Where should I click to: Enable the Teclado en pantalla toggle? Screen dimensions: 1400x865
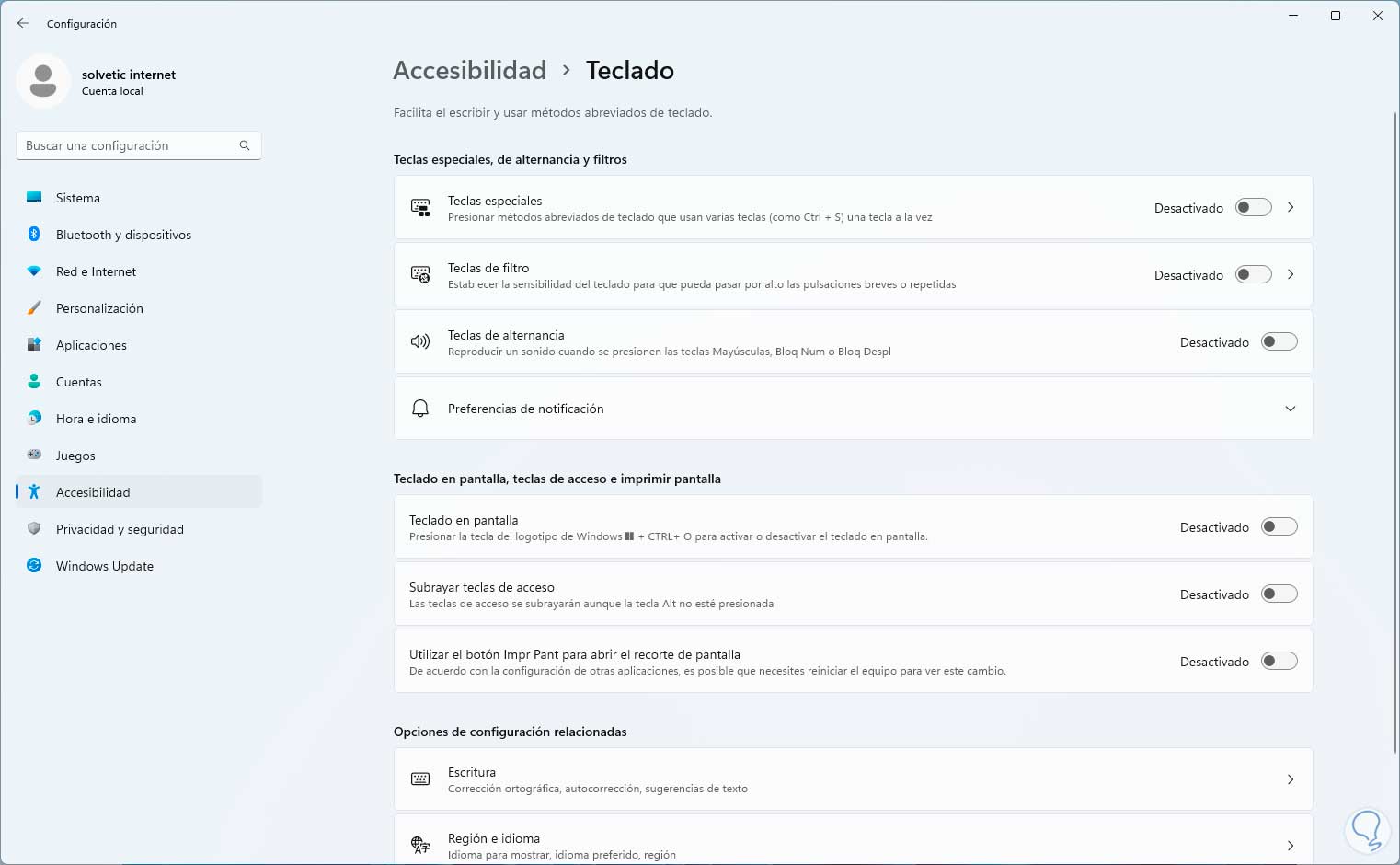tap(1279, 527)
